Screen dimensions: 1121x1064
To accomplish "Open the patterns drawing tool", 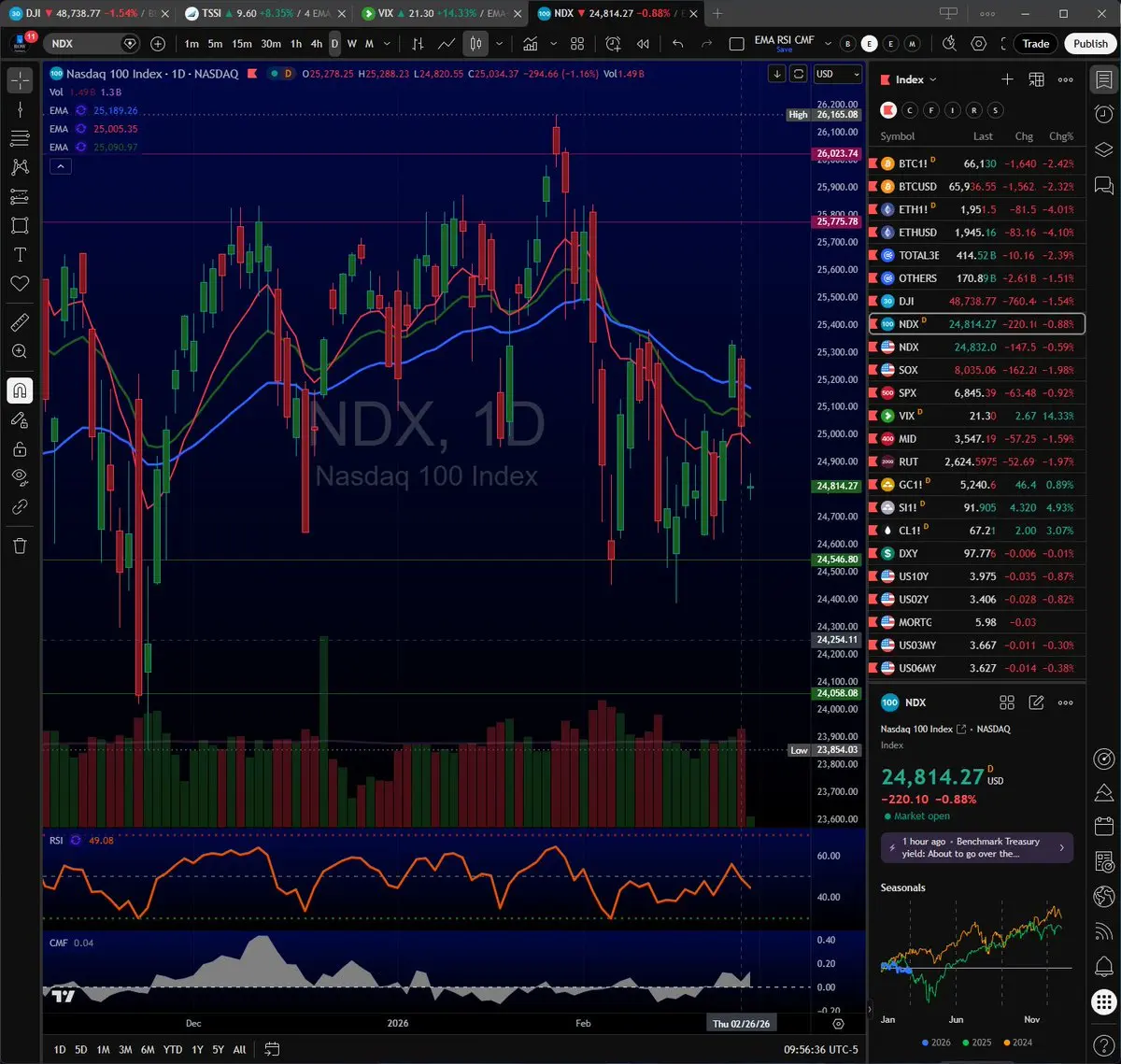I will point(20,167).
